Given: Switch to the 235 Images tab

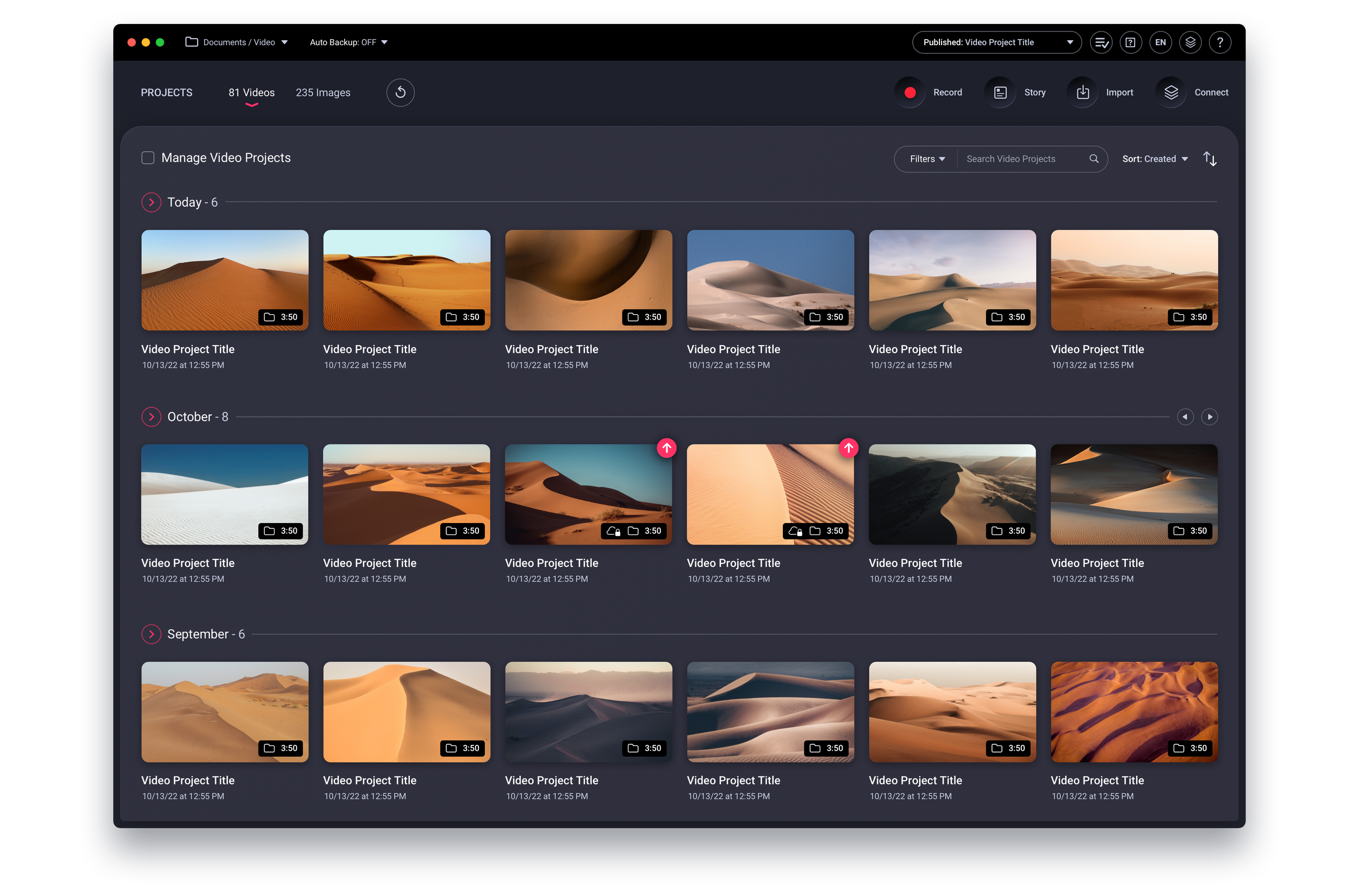Looking at the screenshot, I should (x=323, y=92).
